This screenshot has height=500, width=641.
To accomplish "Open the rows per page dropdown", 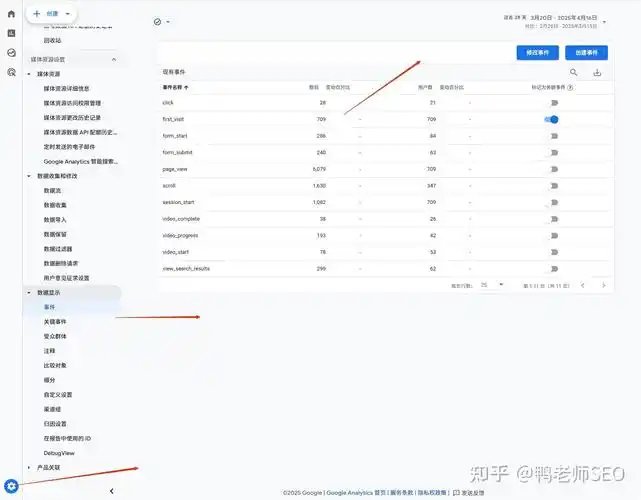I will coord(492,285).
